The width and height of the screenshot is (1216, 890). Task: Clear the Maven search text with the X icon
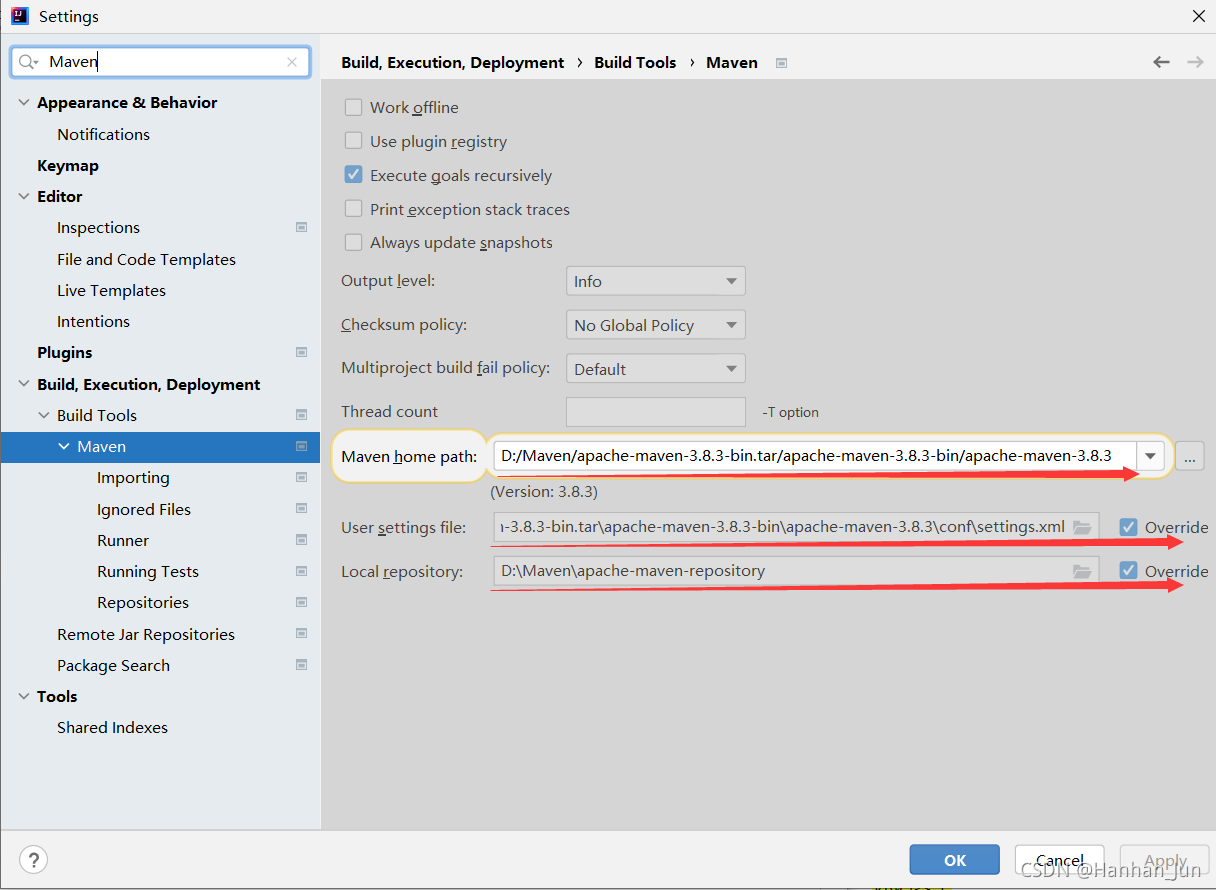(292, 62)
